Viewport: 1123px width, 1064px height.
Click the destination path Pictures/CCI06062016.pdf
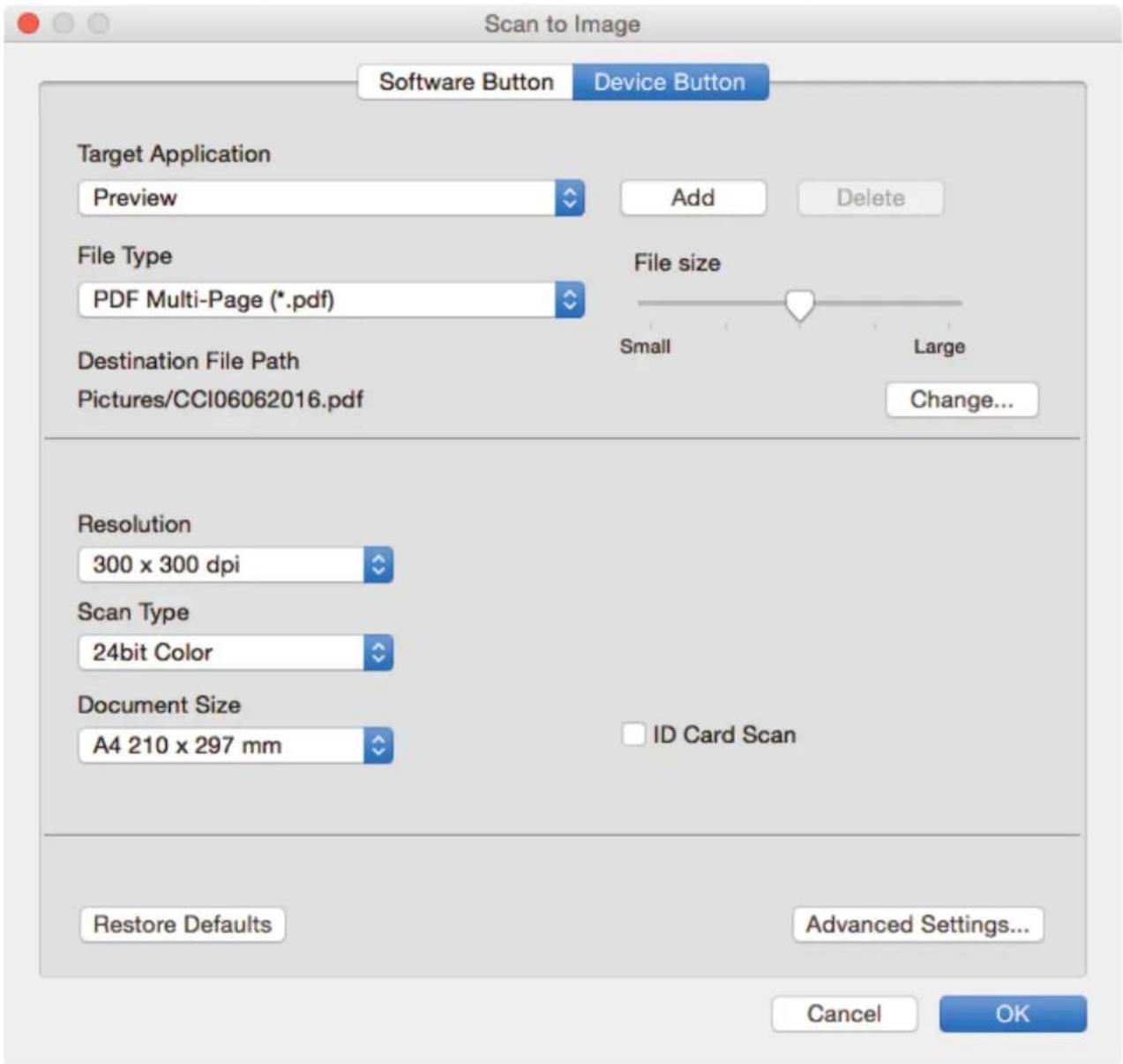click(x=221, y=400)
